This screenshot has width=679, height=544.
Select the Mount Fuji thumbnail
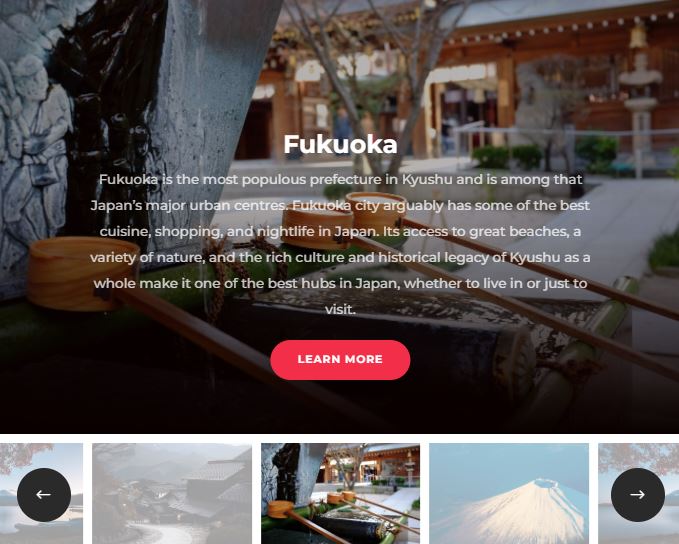[509, 493]
